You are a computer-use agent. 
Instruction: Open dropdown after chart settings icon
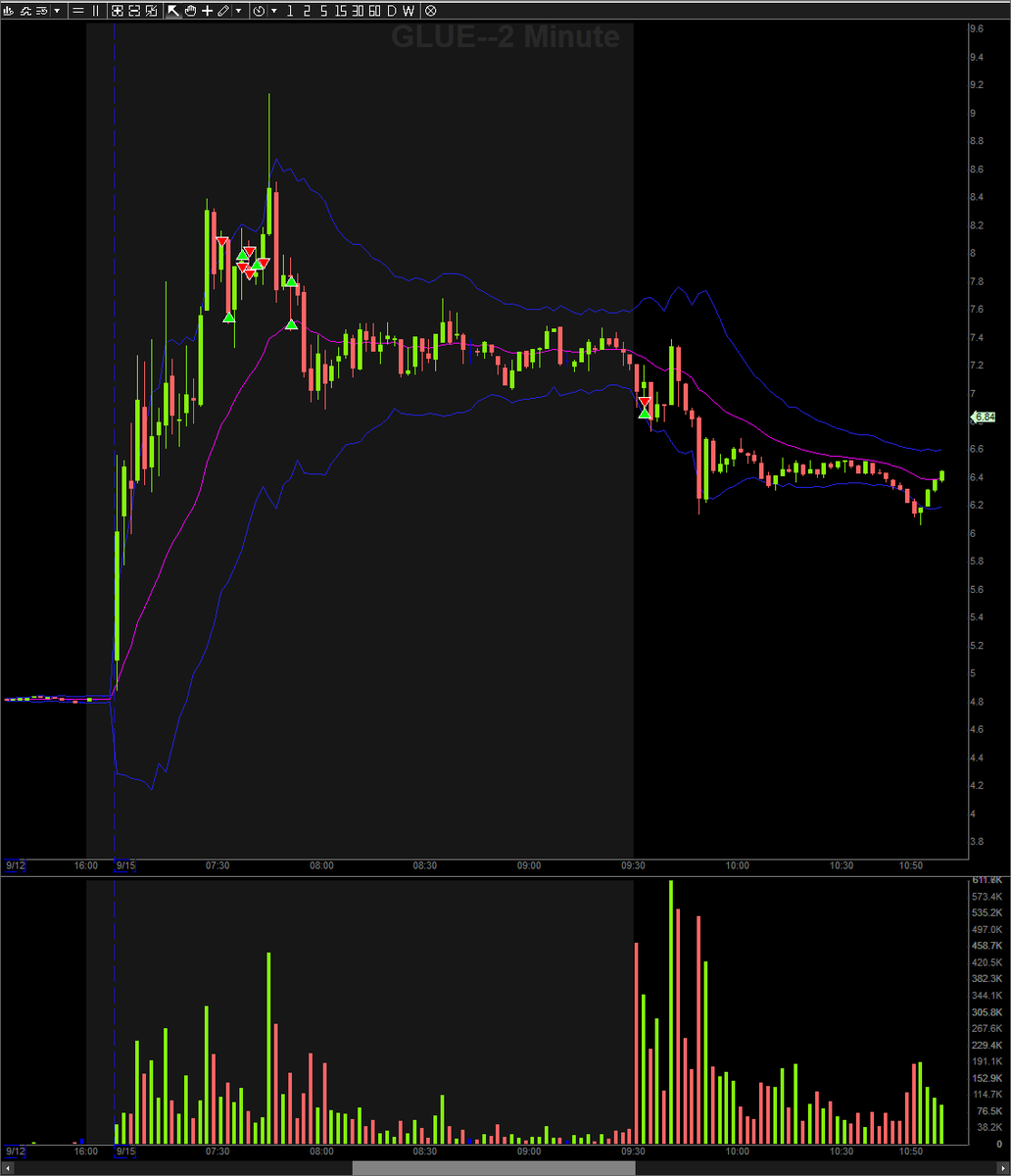(58, 11)
